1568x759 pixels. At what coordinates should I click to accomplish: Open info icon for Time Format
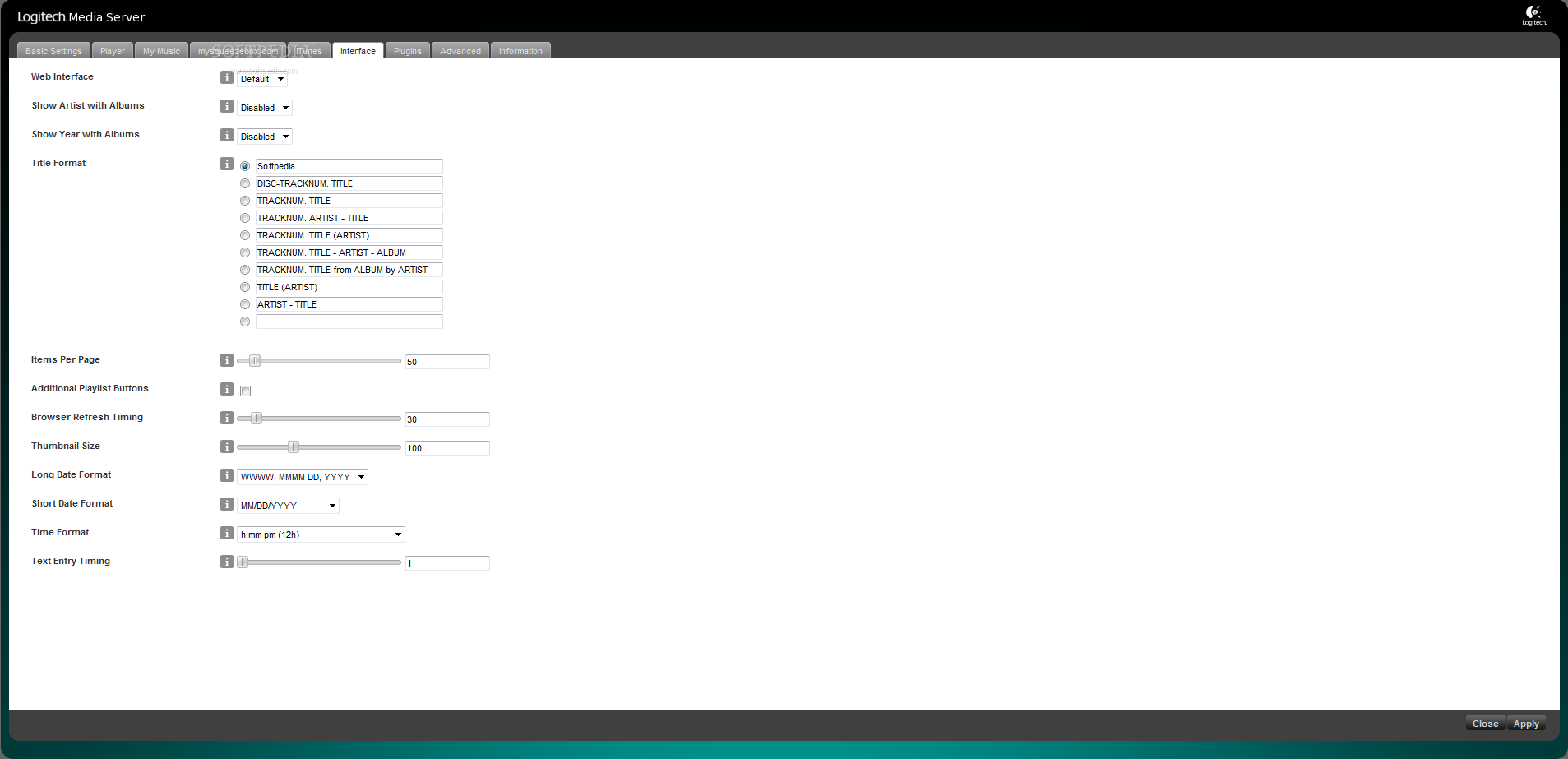coord(227,533)
